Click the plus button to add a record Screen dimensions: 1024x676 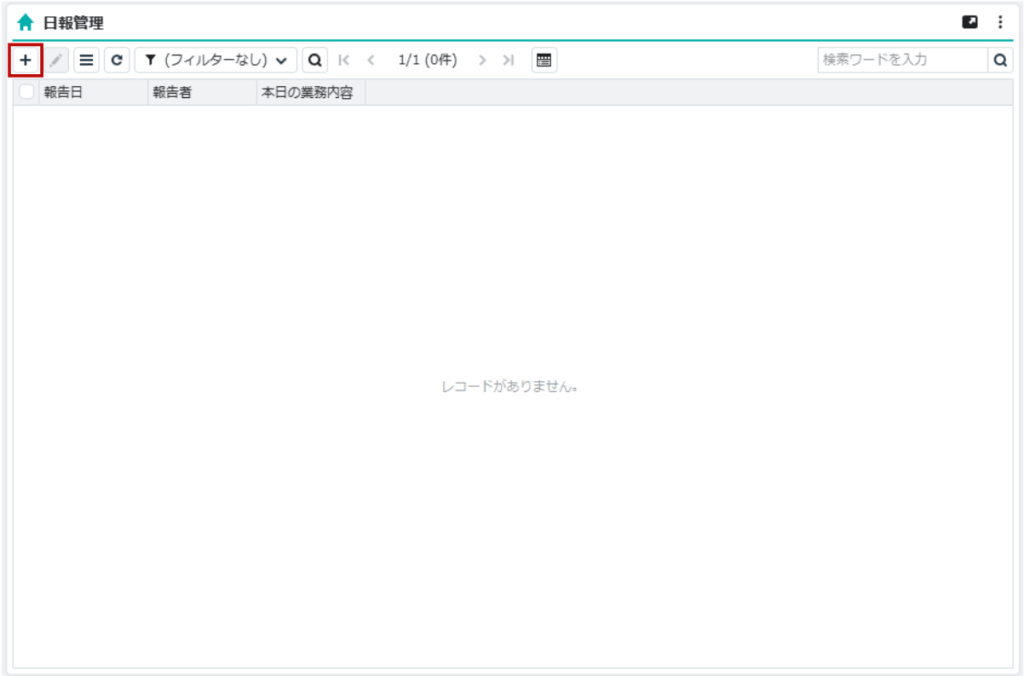(x=26, y=60)
